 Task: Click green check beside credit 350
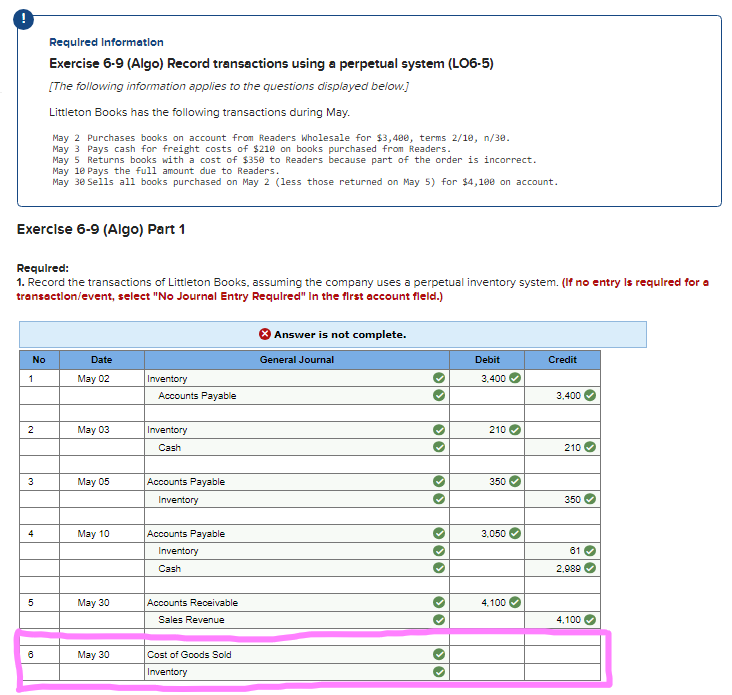(590, 499)
